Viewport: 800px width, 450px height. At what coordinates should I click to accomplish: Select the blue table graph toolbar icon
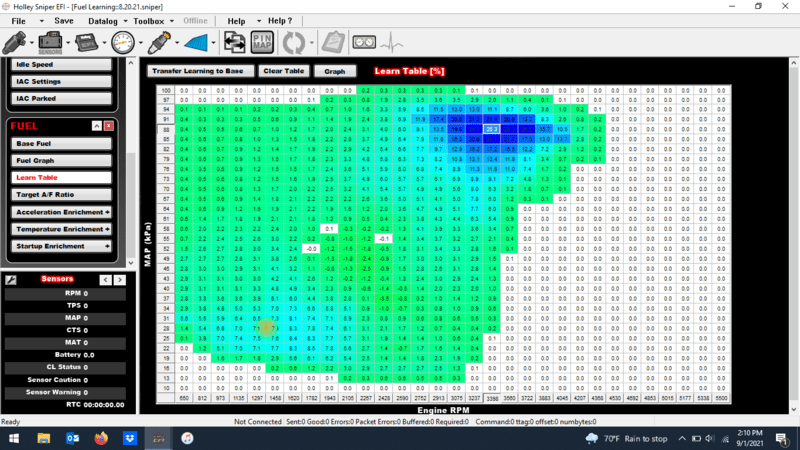click(196, 43)
